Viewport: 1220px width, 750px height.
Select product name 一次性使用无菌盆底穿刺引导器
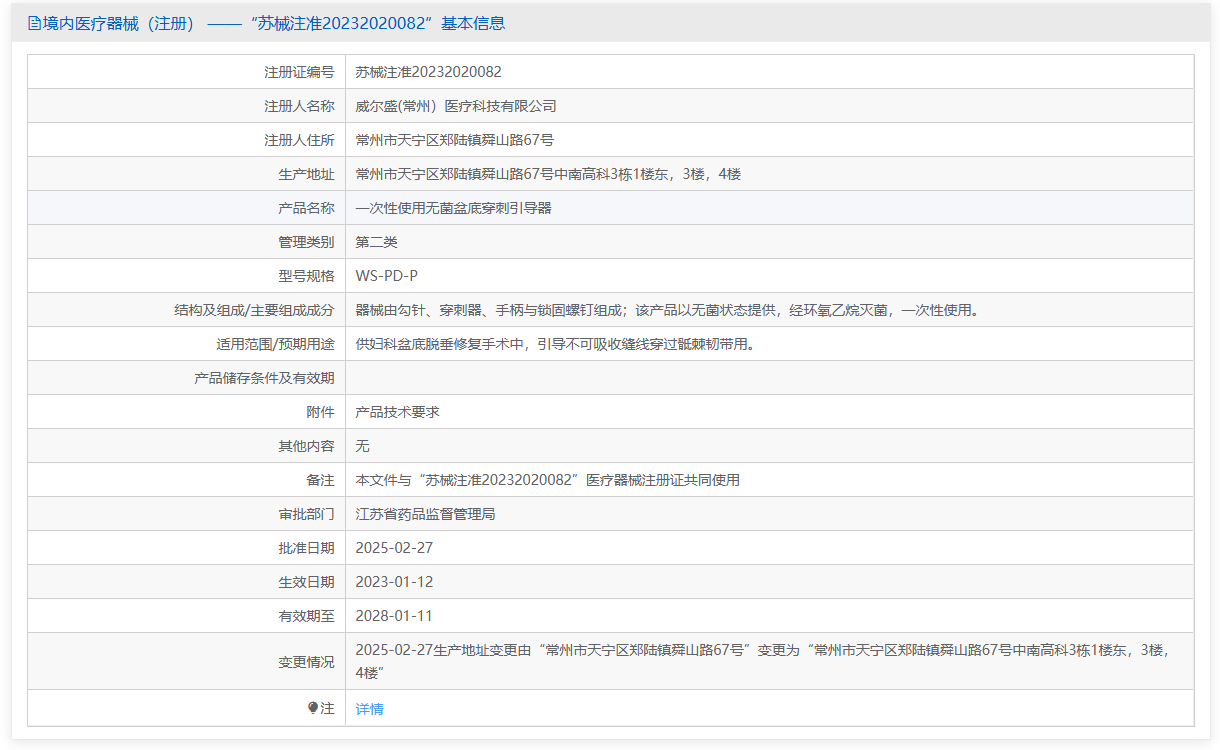(454, 208)
